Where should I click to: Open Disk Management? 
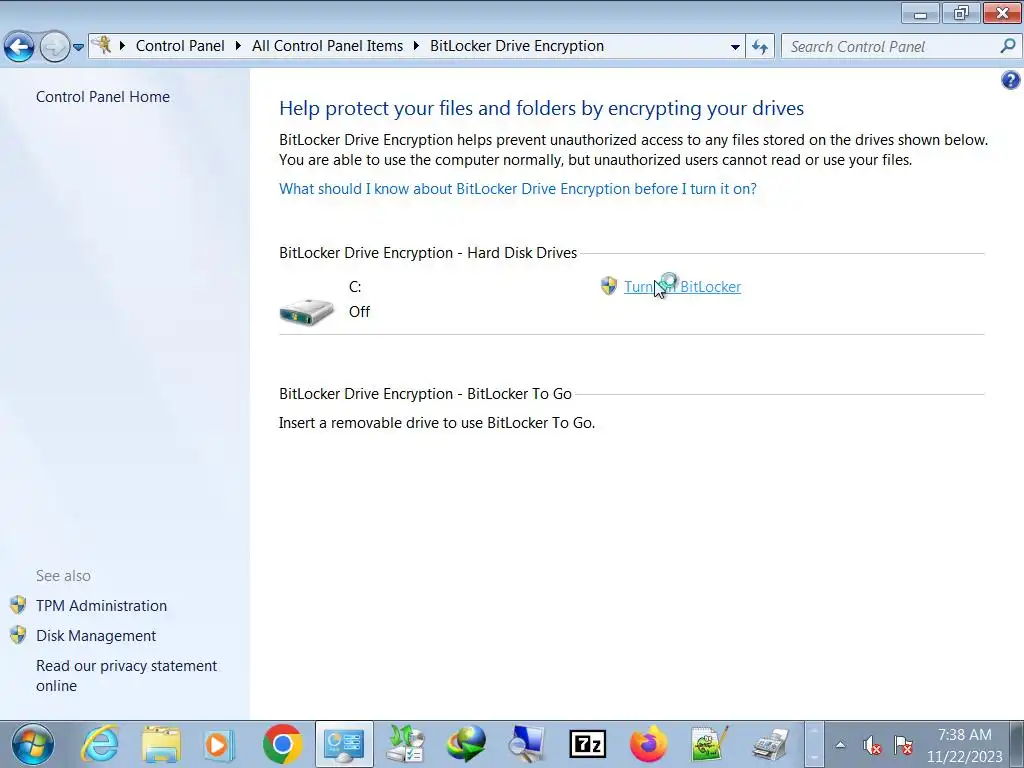96,635
